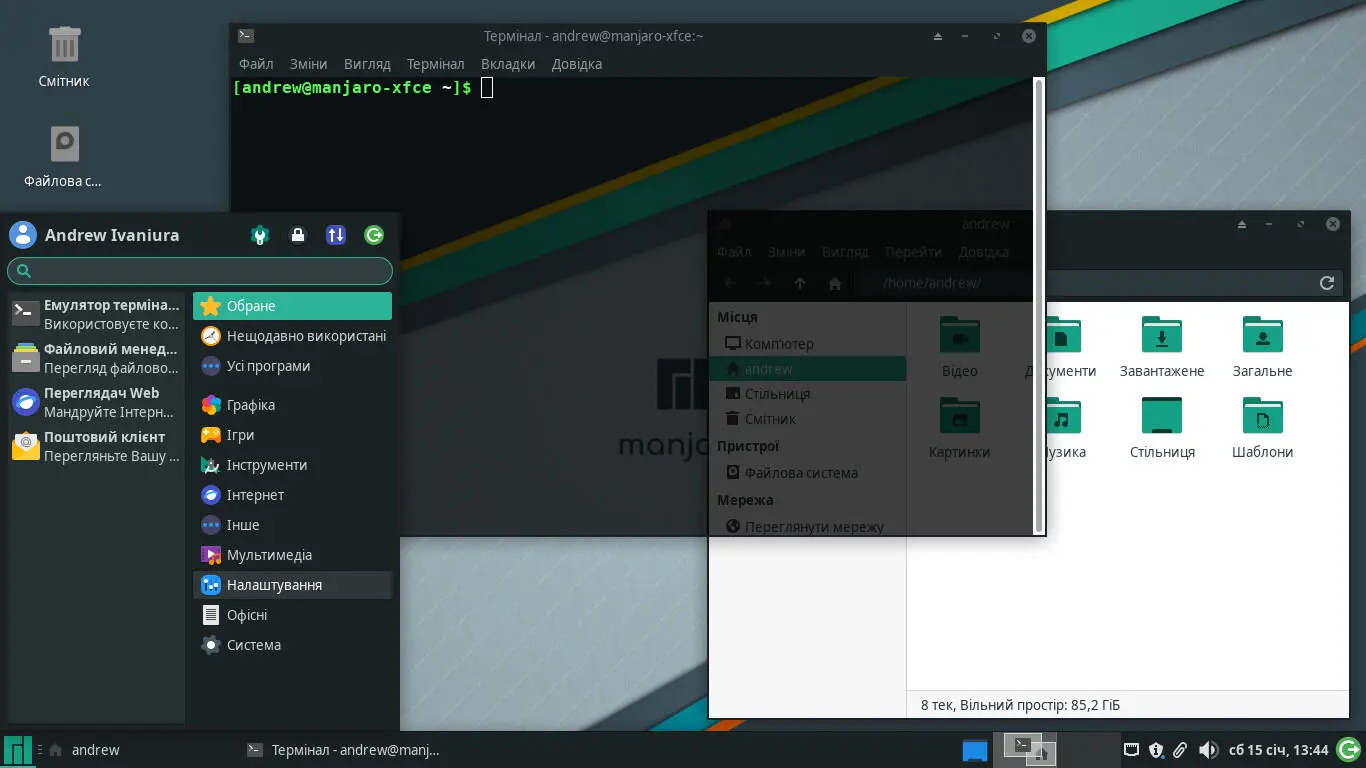Open the settings wrench icon in Whisker menu

tap(260, 235)
